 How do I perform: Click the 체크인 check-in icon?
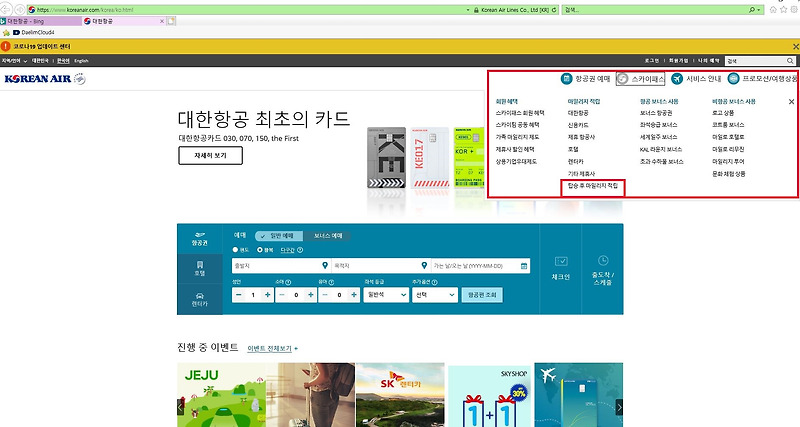tap(561, 261)
